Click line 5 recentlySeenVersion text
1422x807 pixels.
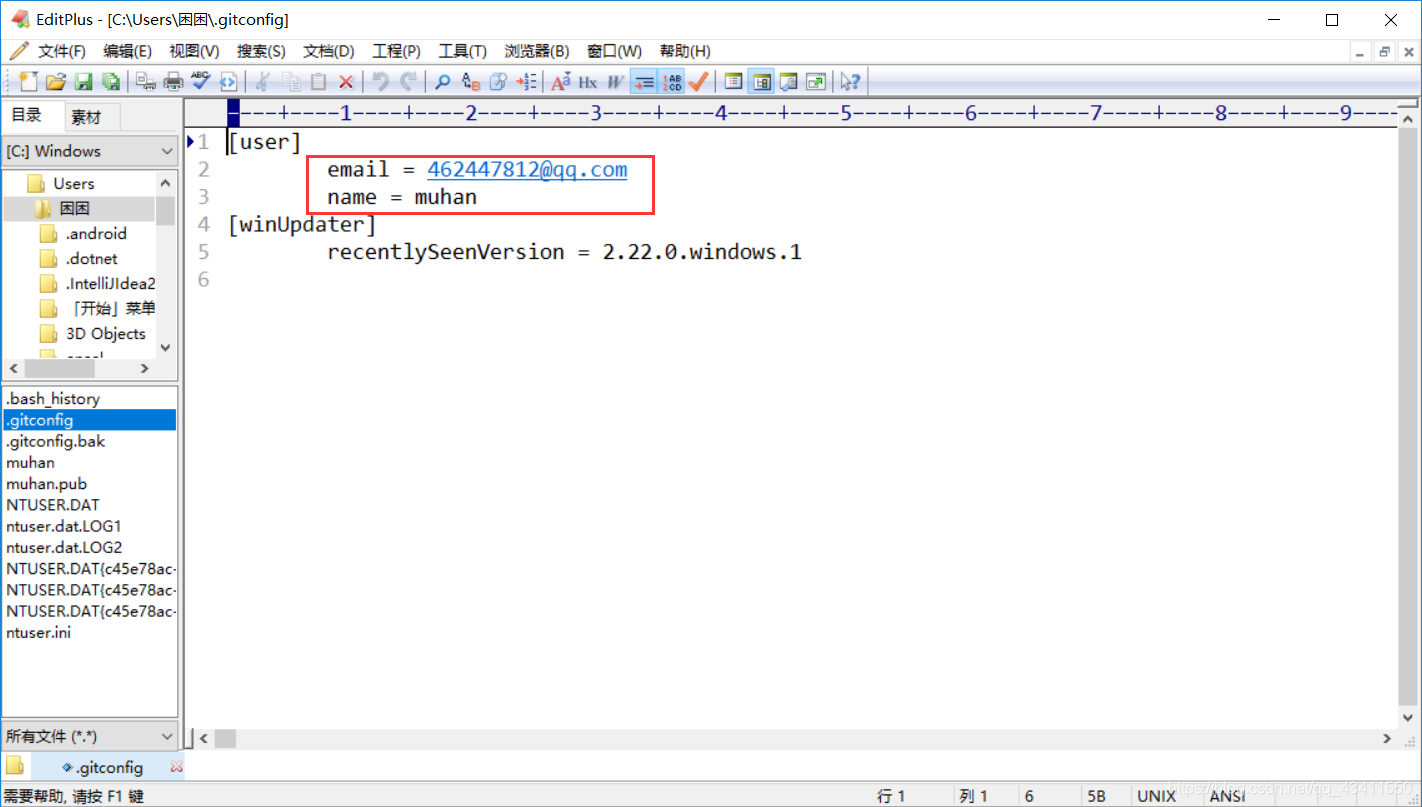pyautogui.click(x=565, y=252)
